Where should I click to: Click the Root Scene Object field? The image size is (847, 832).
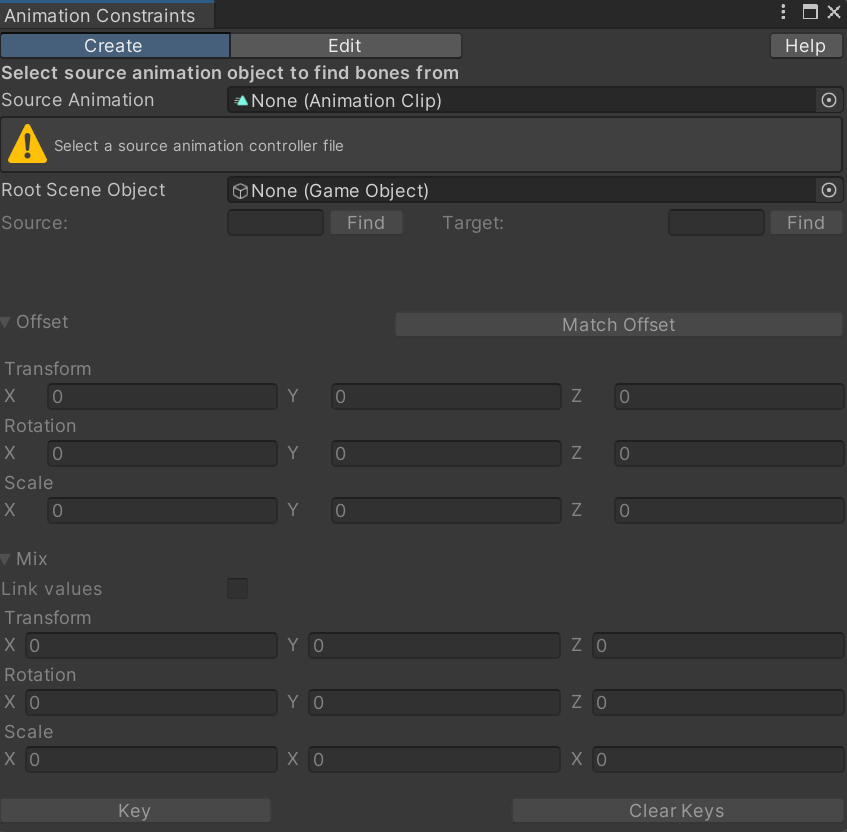521,191
